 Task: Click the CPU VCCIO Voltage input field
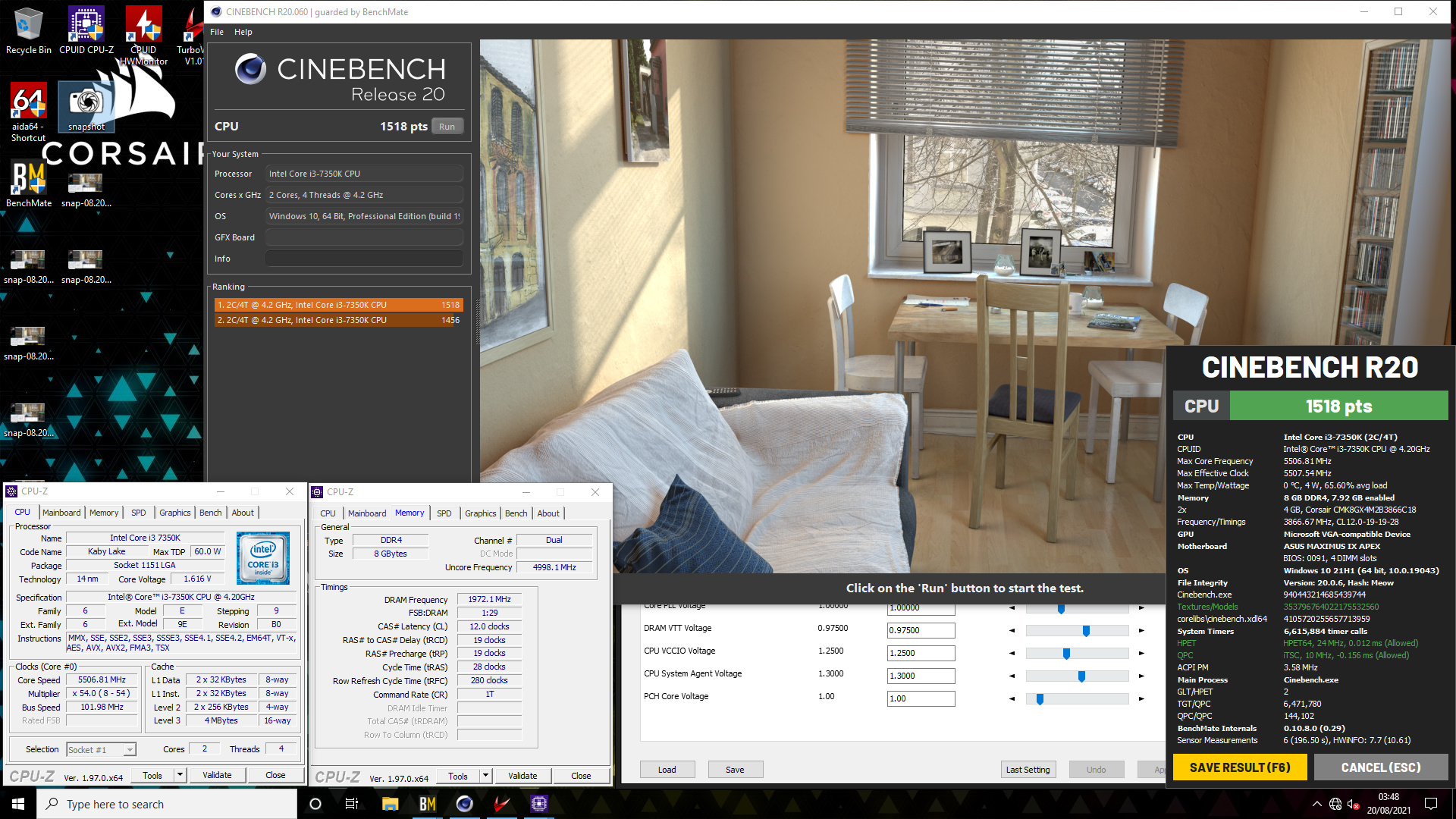tap(921, 653)
